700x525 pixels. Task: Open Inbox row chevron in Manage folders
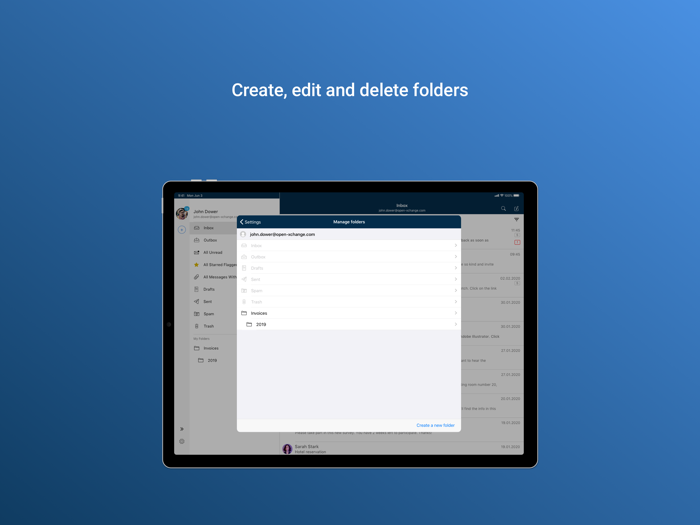coord(455,246)
